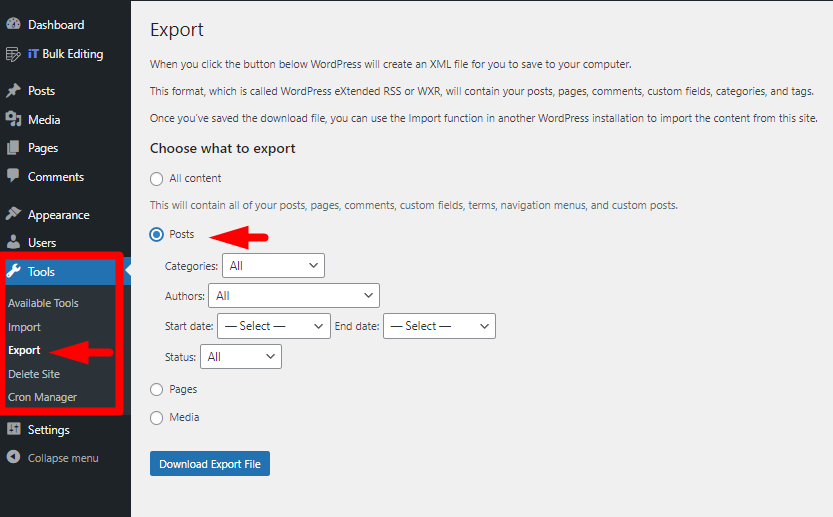Select the Media export radio button

[156, 418]
